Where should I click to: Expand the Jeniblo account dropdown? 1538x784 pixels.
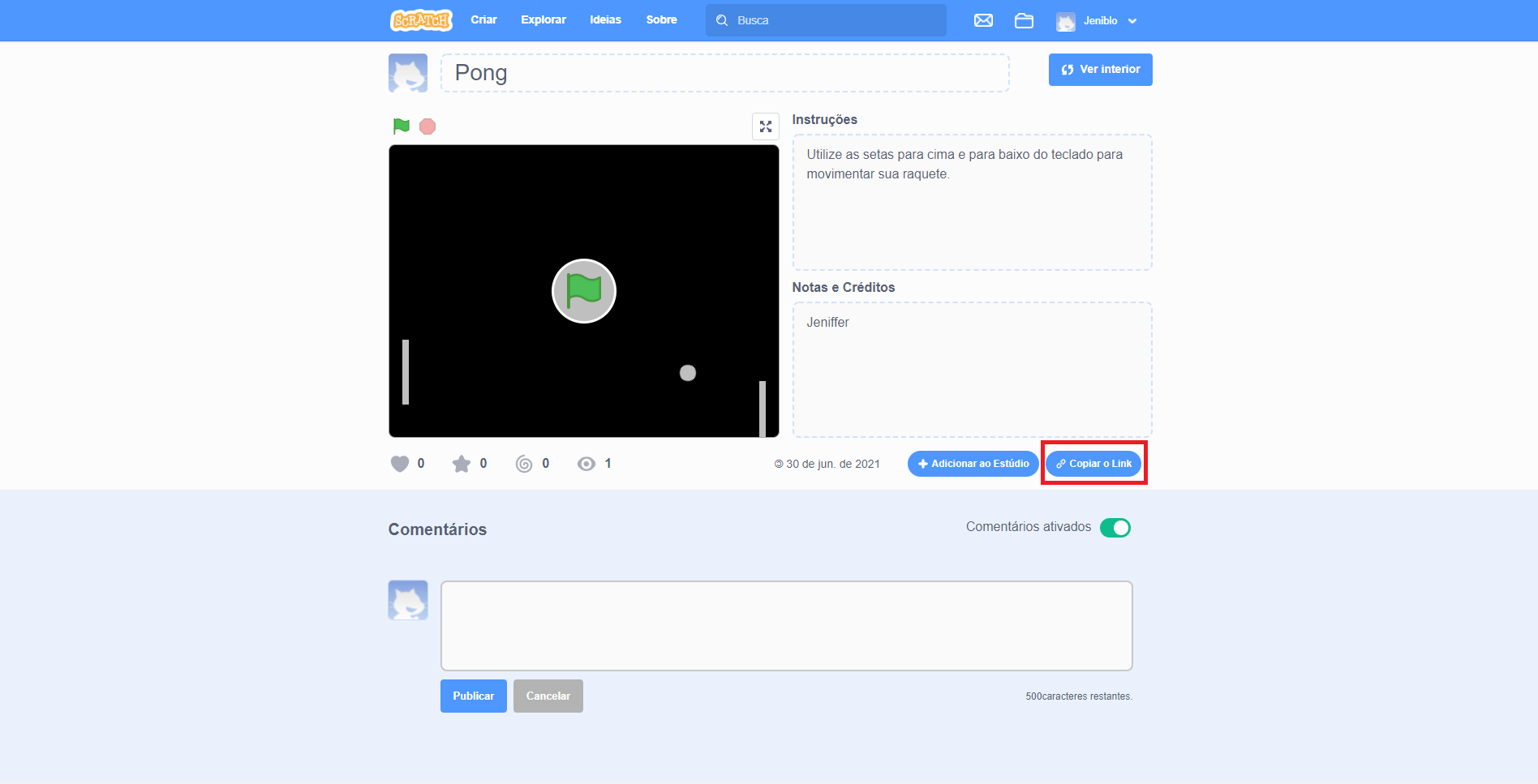[1132, 21]
